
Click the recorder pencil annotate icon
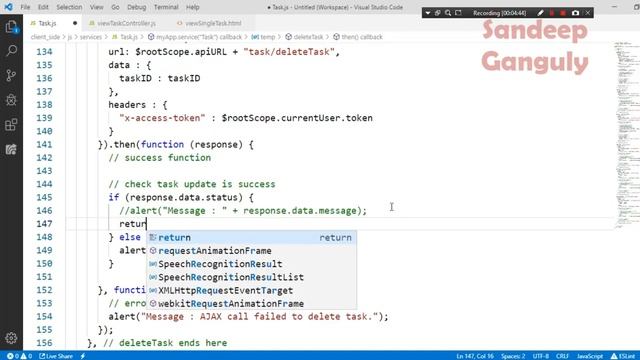540,13
